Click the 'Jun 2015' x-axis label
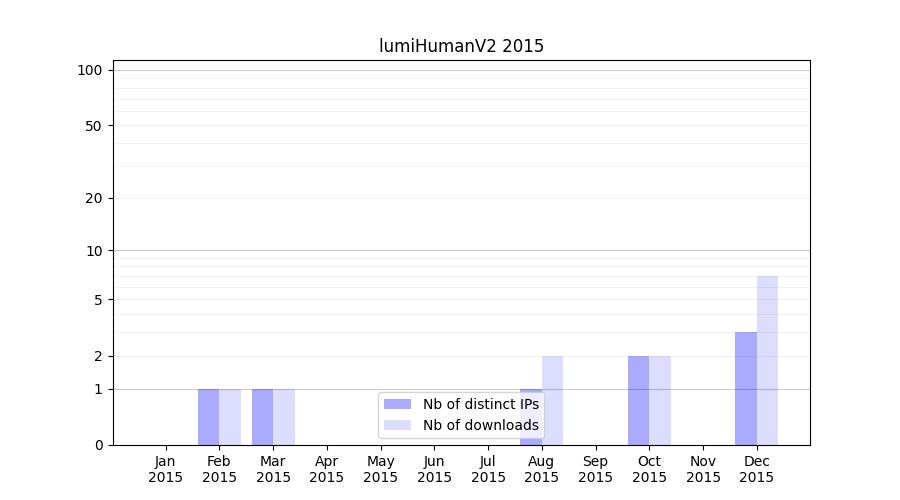Viewport: 900px width, 500px height. coord(434,469)
